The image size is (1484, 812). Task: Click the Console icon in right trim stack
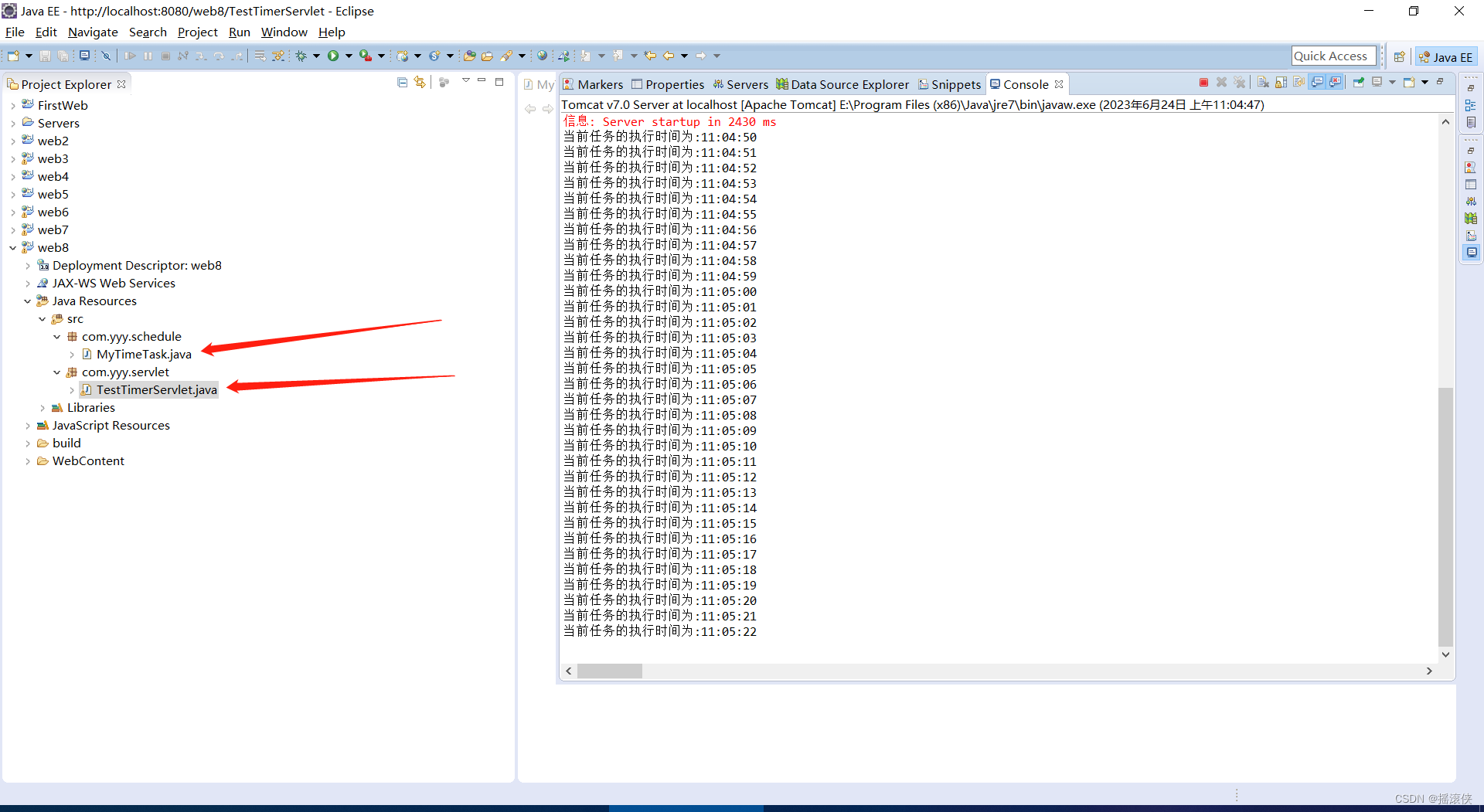click(1470, 252)
